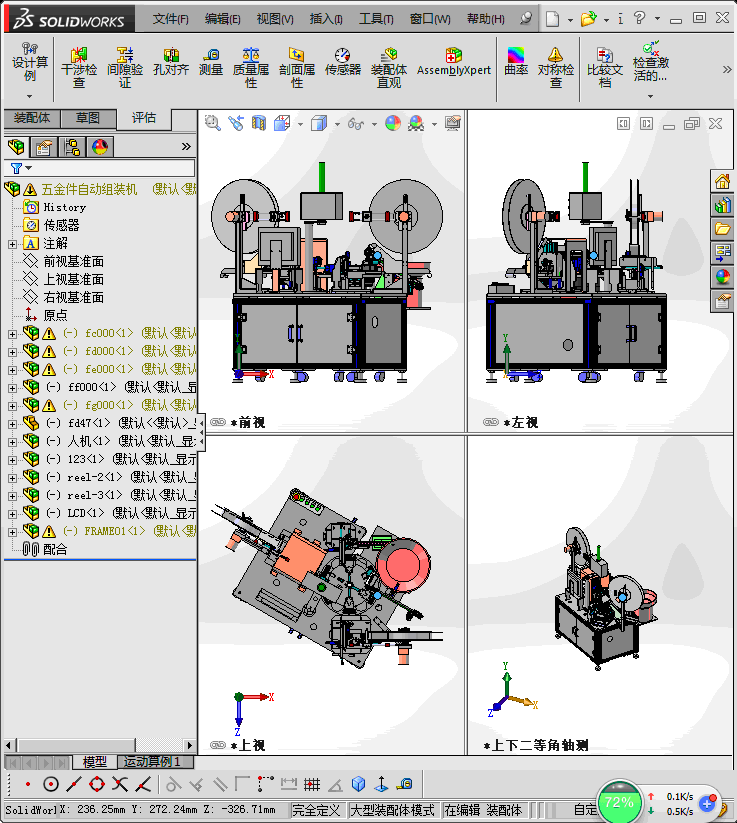Open the PropertyManager tab icon
This screenshot has width=737, height=823.
[44, 147]
